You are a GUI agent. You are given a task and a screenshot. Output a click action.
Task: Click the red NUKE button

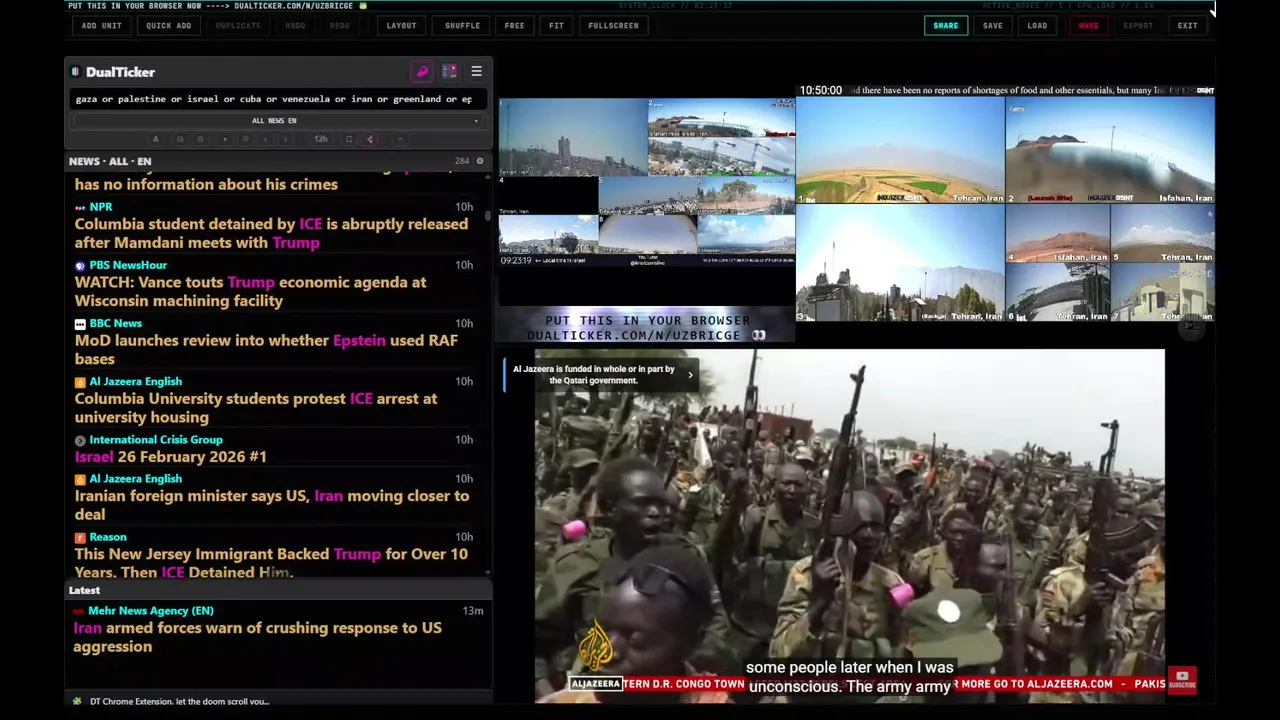[1088, 25]
